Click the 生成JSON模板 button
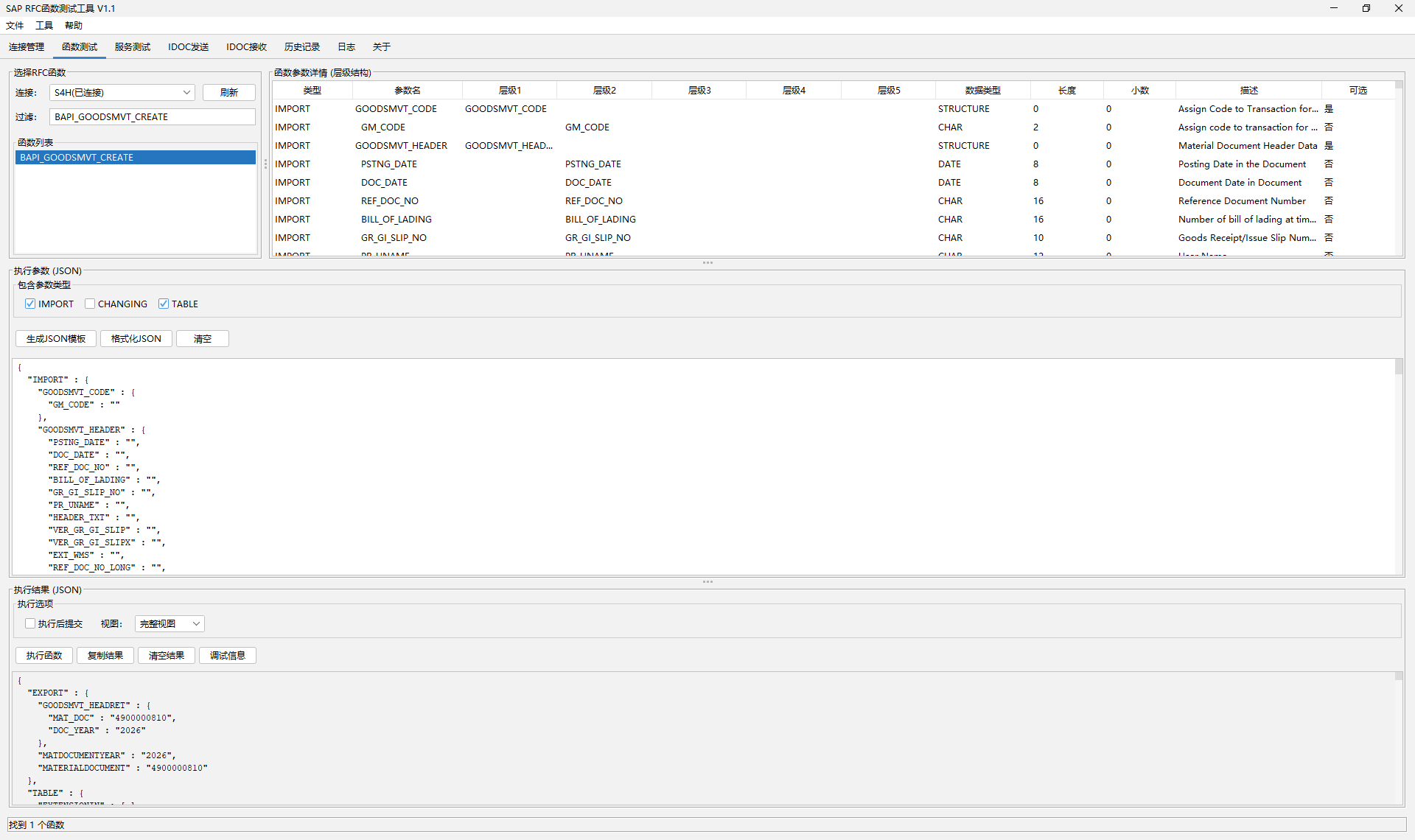The width and height of the screenshot is (1415, 840). (x=56, y=338)
